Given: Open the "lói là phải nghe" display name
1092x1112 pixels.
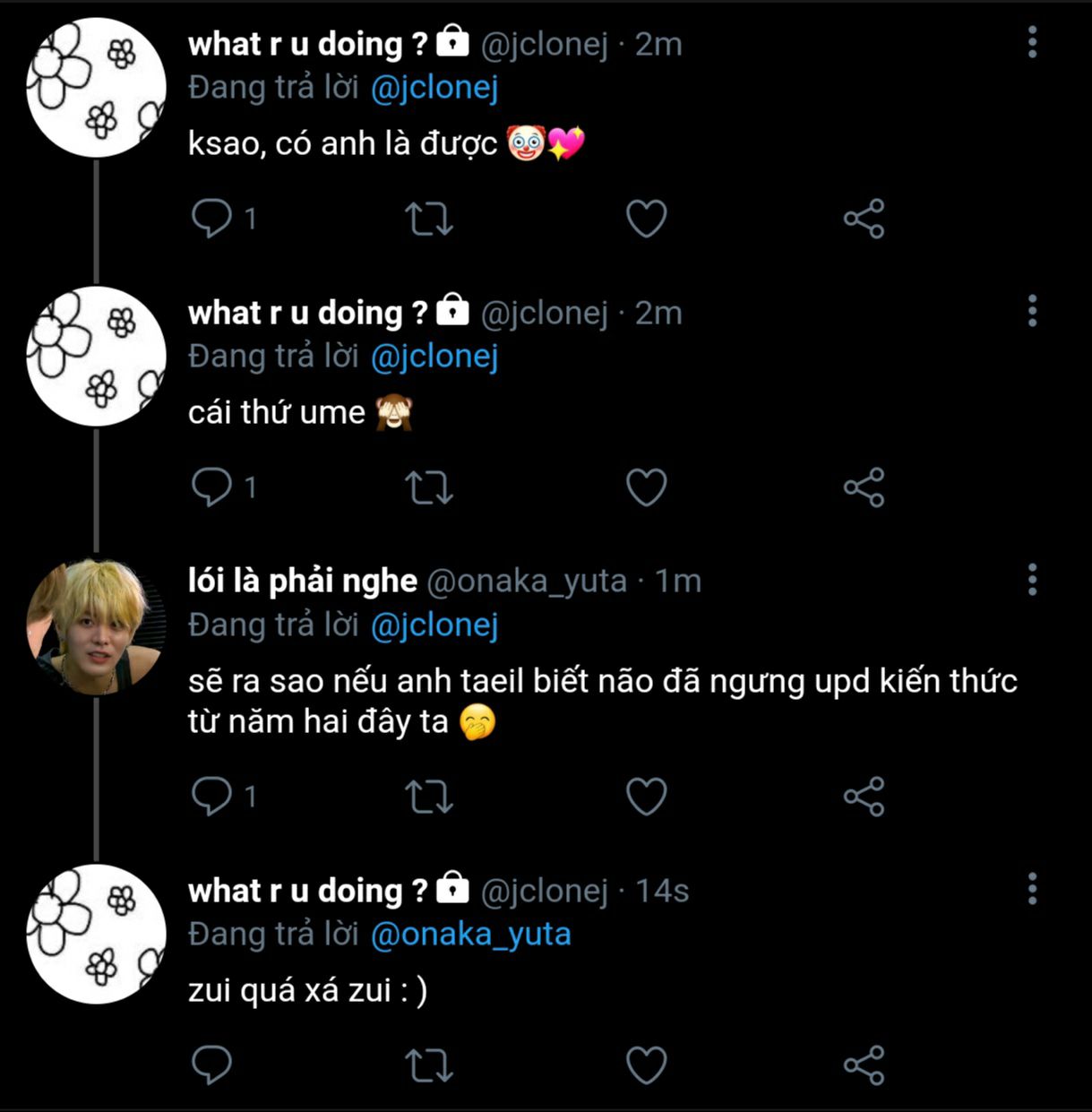Looking at the screenshot, I should click(x=303, y=581).
